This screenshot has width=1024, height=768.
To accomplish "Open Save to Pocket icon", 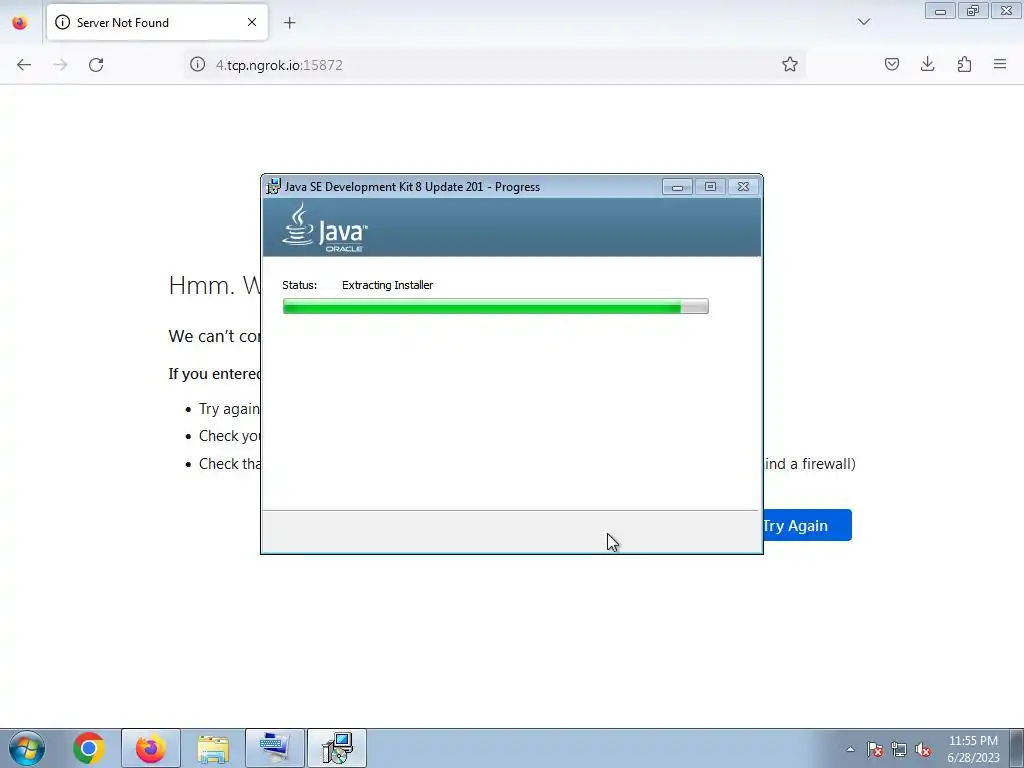I will (891, 64).
